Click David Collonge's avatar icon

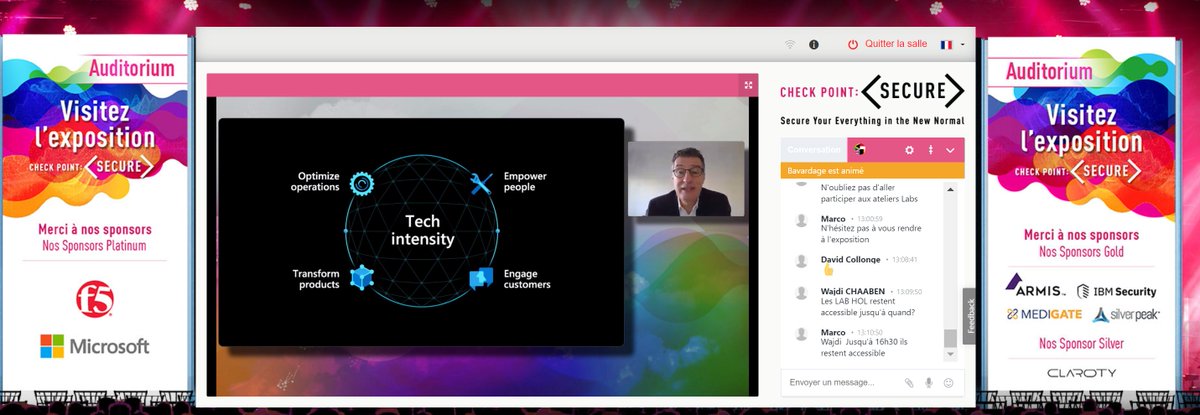[800, 261]
